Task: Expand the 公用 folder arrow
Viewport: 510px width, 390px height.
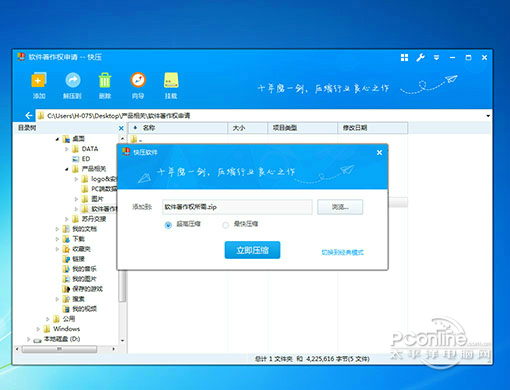Action: [48, 319]
